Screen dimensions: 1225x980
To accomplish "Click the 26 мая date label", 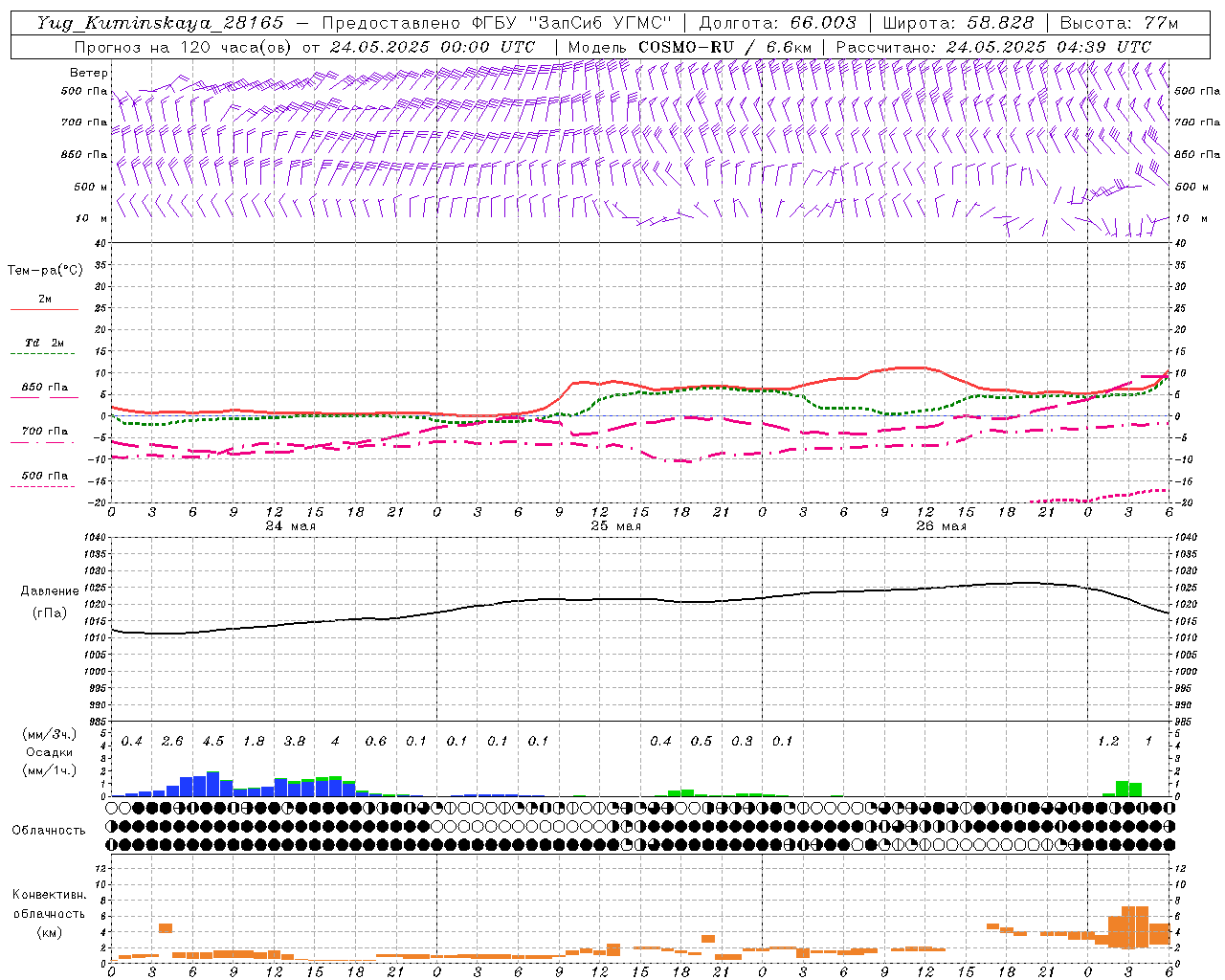I will [x=941, y=526].
